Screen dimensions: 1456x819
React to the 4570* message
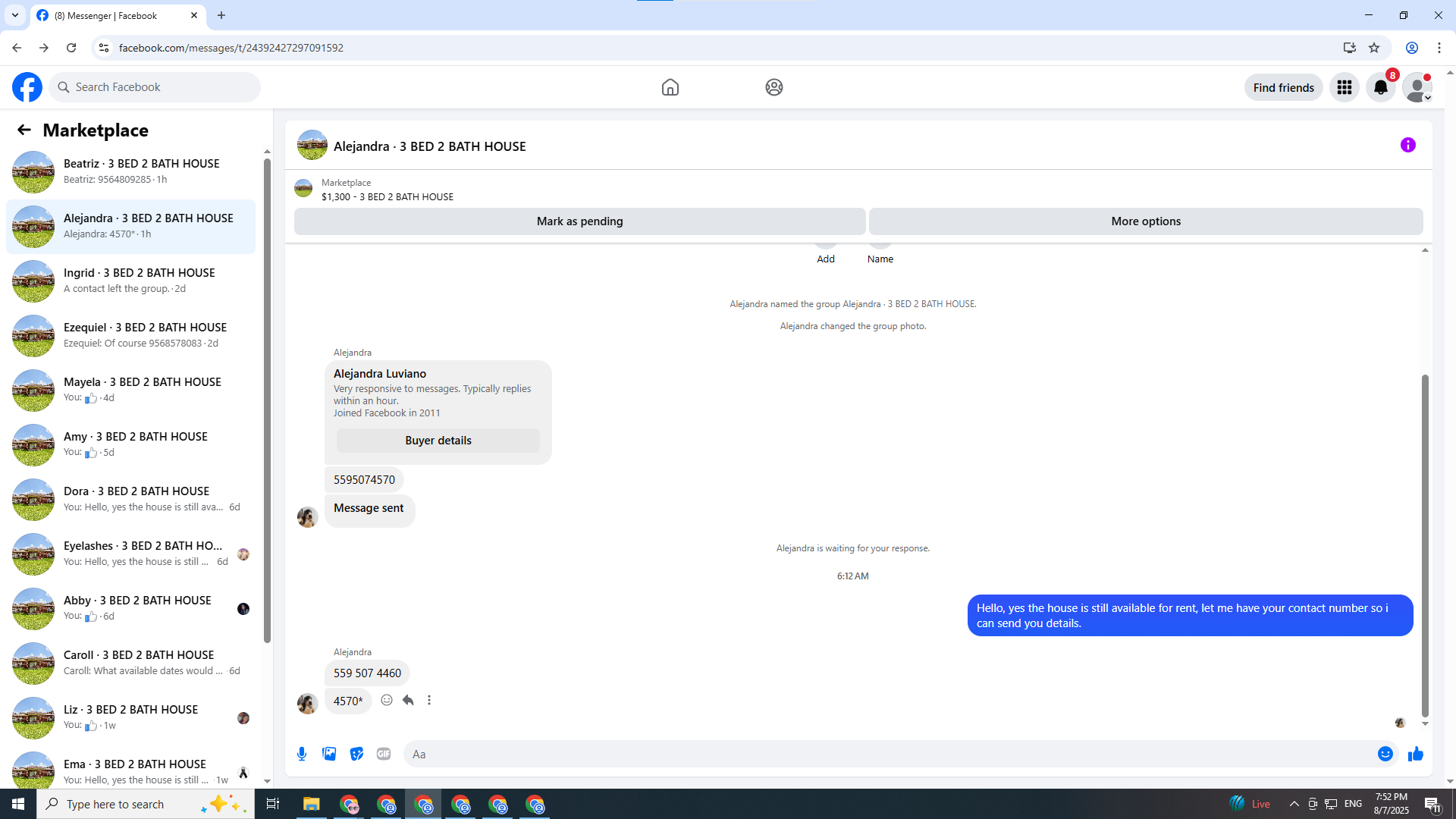(x=387, y=700)
